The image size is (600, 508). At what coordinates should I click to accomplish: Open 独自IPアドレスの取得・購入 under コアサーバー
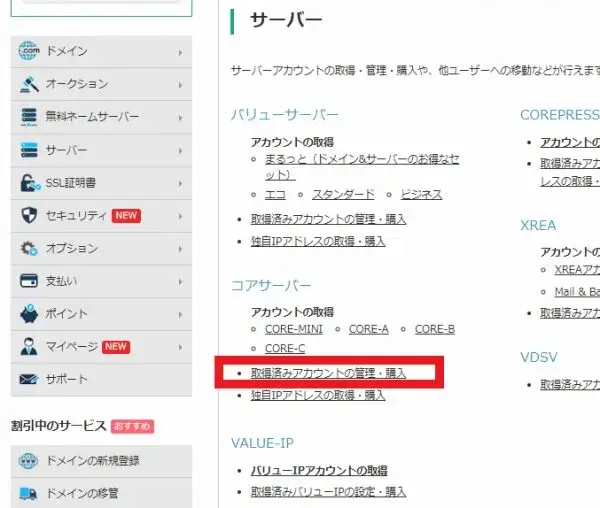(x=318, y=395)
